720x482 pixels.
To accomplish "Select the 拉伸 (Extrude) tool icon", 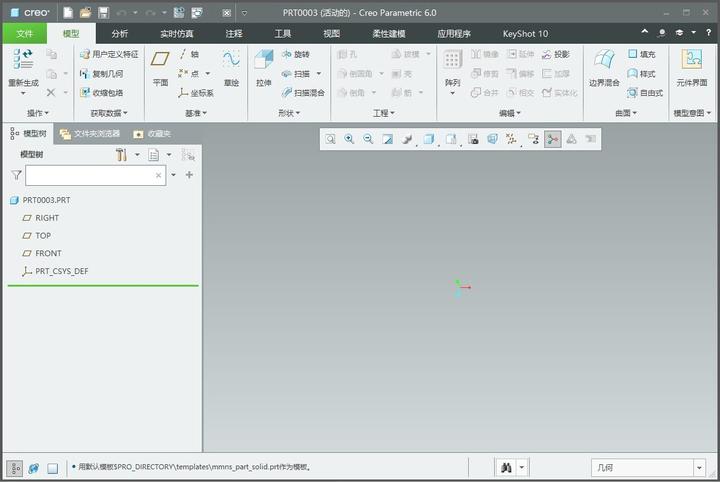I will 264,61.
